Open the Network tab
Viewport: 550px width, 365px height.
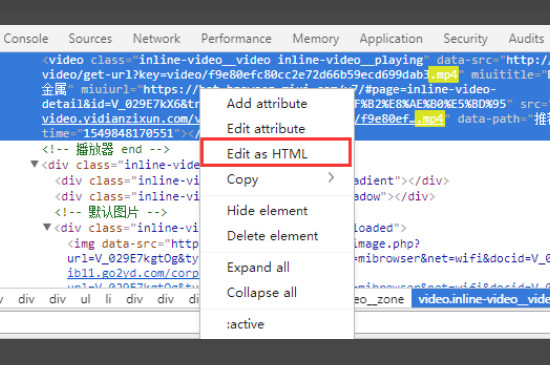(x=156, y=39)
